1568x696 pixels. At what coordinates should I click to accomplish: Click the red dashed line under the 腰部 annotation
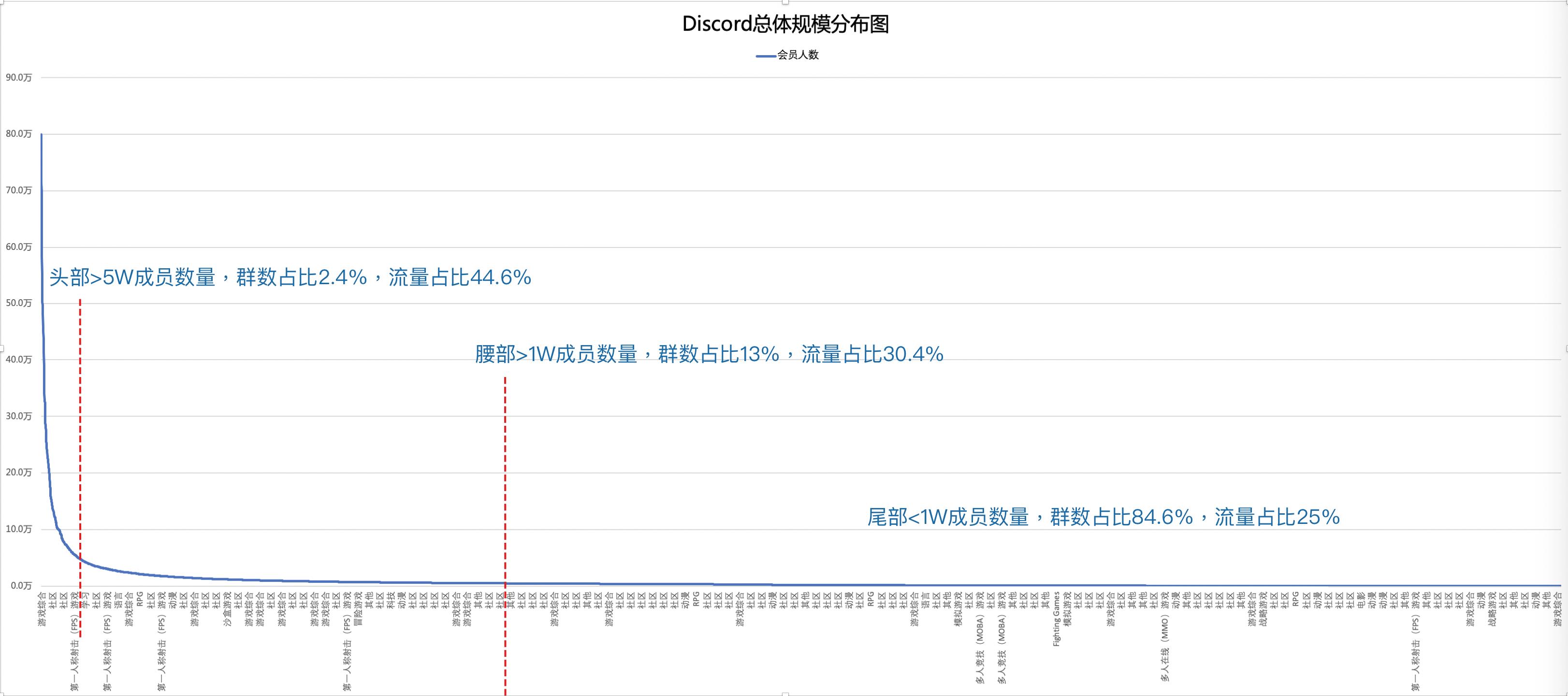(x=505, y=536)
